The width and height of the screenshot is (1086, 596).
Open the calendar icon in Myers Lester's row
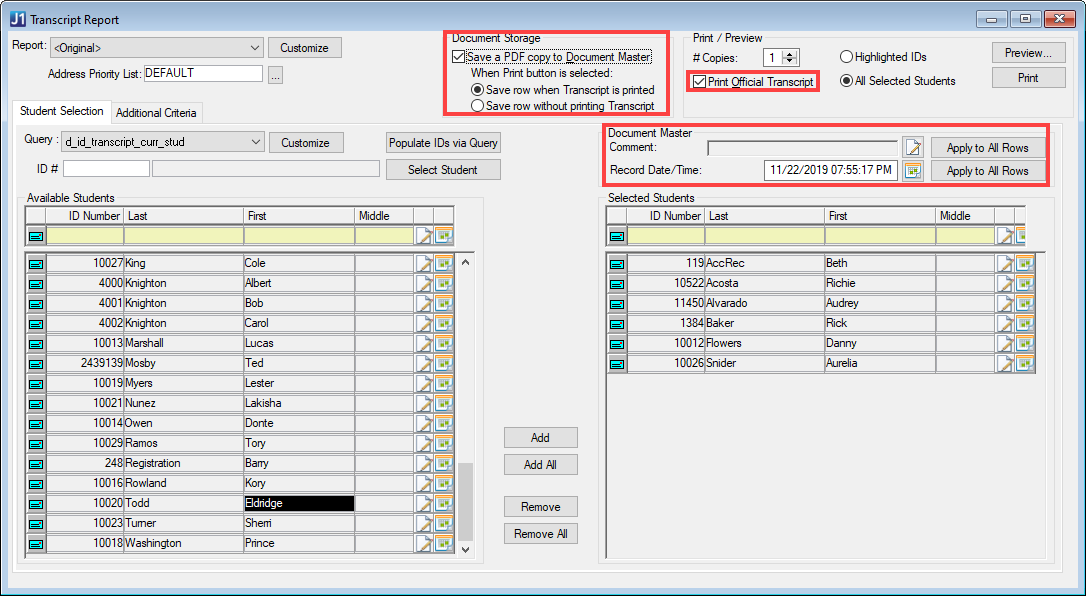click(x=443, y=383)
